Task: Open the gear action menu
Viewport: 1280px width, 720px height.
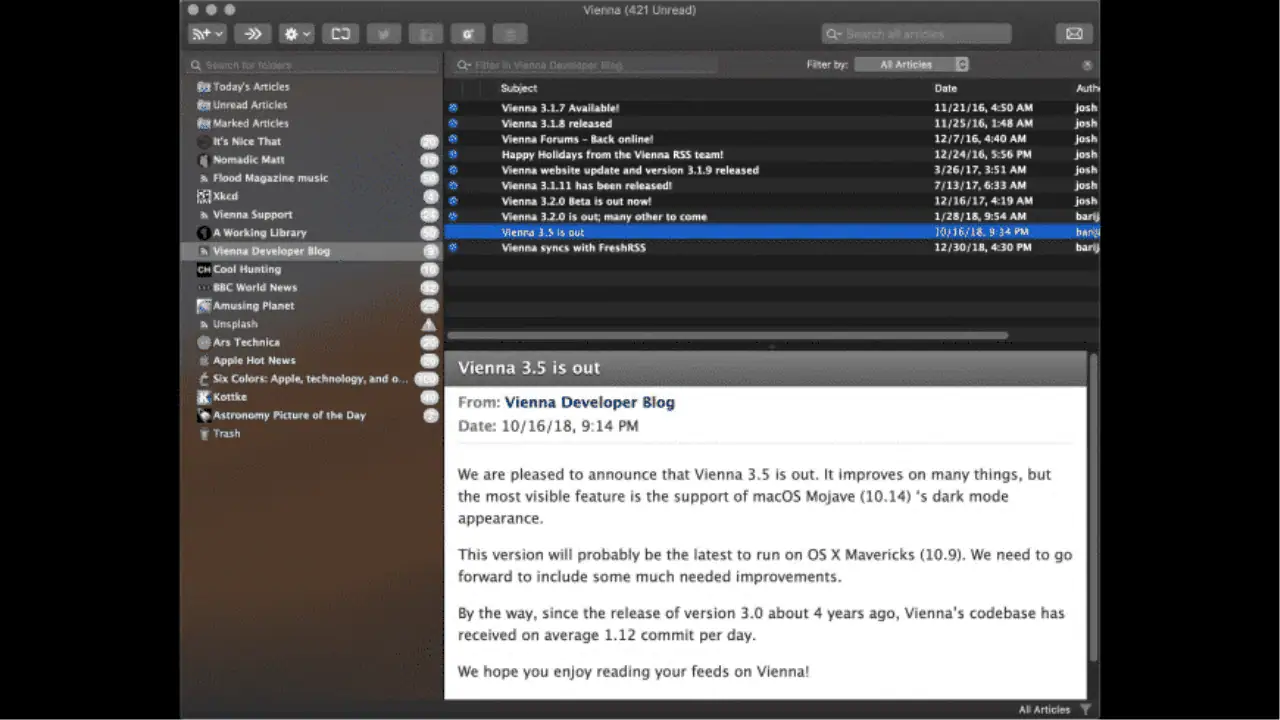Action: coord(297,34)
